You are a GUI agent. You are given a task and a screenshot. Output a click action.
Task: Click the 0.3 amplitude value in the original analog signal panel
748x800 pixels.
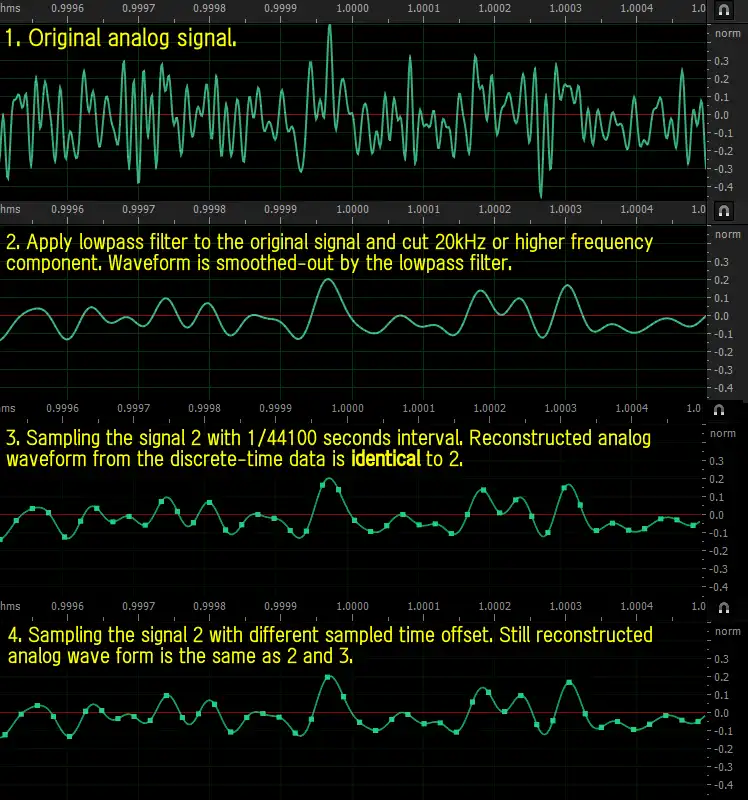coord(721,61)
